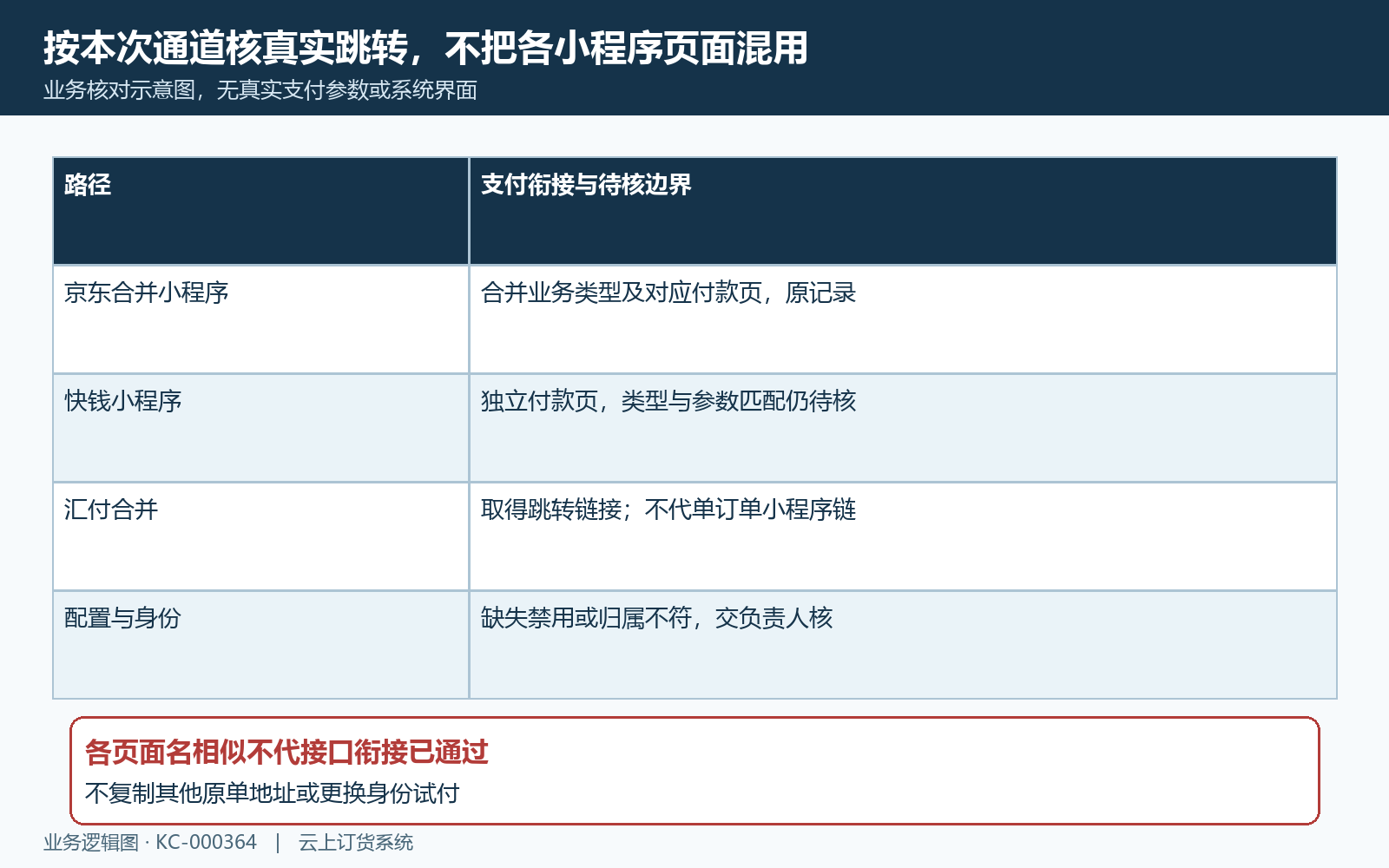The image size is (1389, 868).
Task: Select the 汇付合并 row cell
Action: (260, 536)
